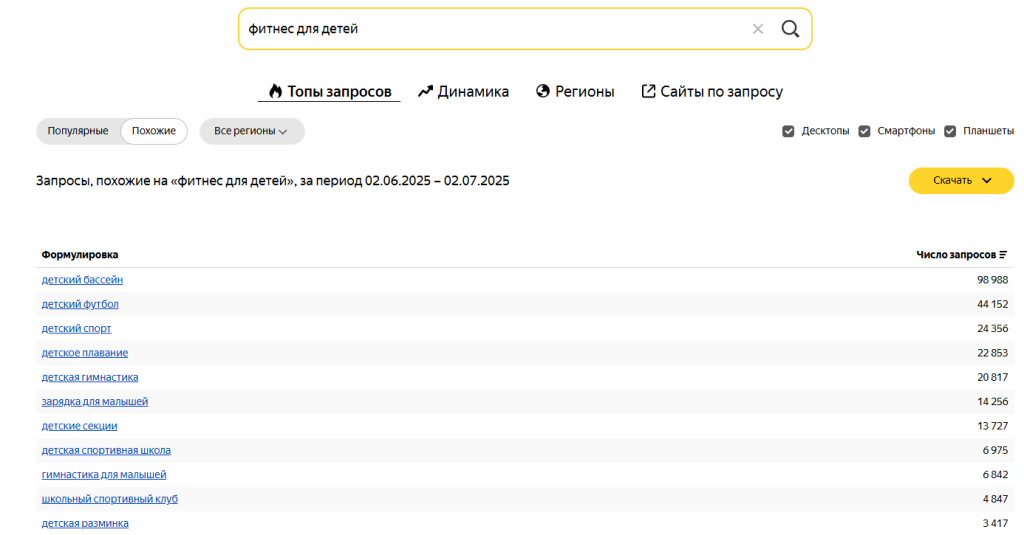Toggle the Смартфоны checkbox
The height and width of the screenshot is (535, 1024).
(864, 131)
